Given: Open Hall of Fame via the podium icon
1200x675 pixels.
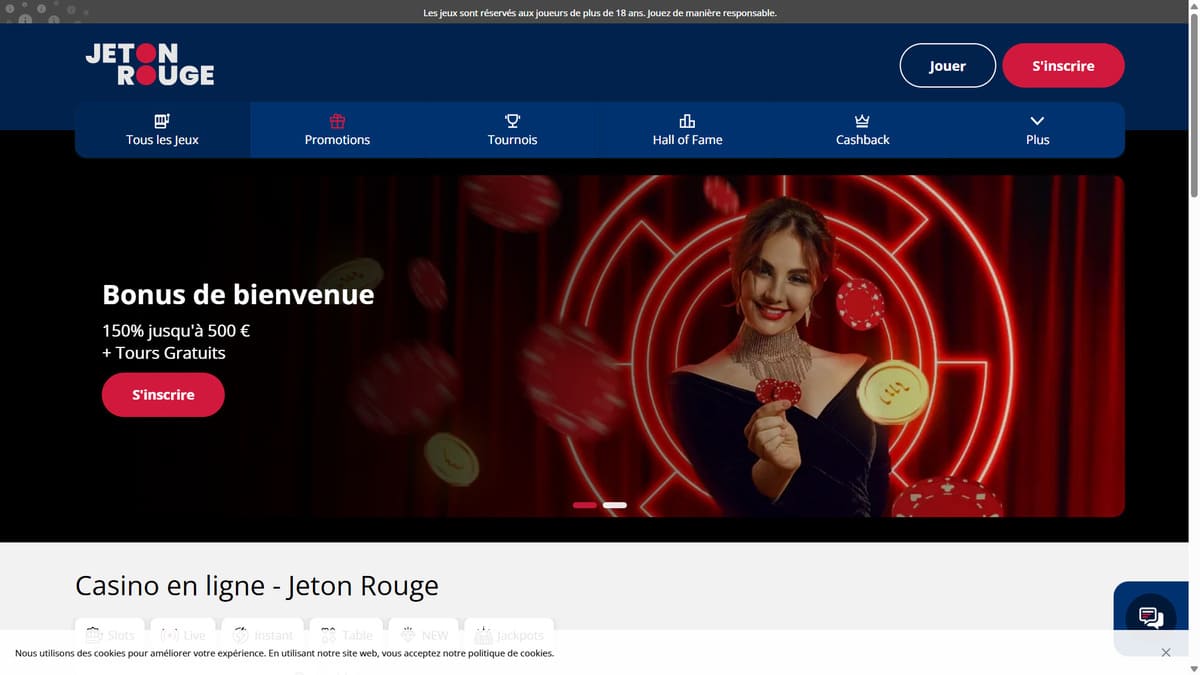Looking at the screenshot, I should [x=687, y=130].
